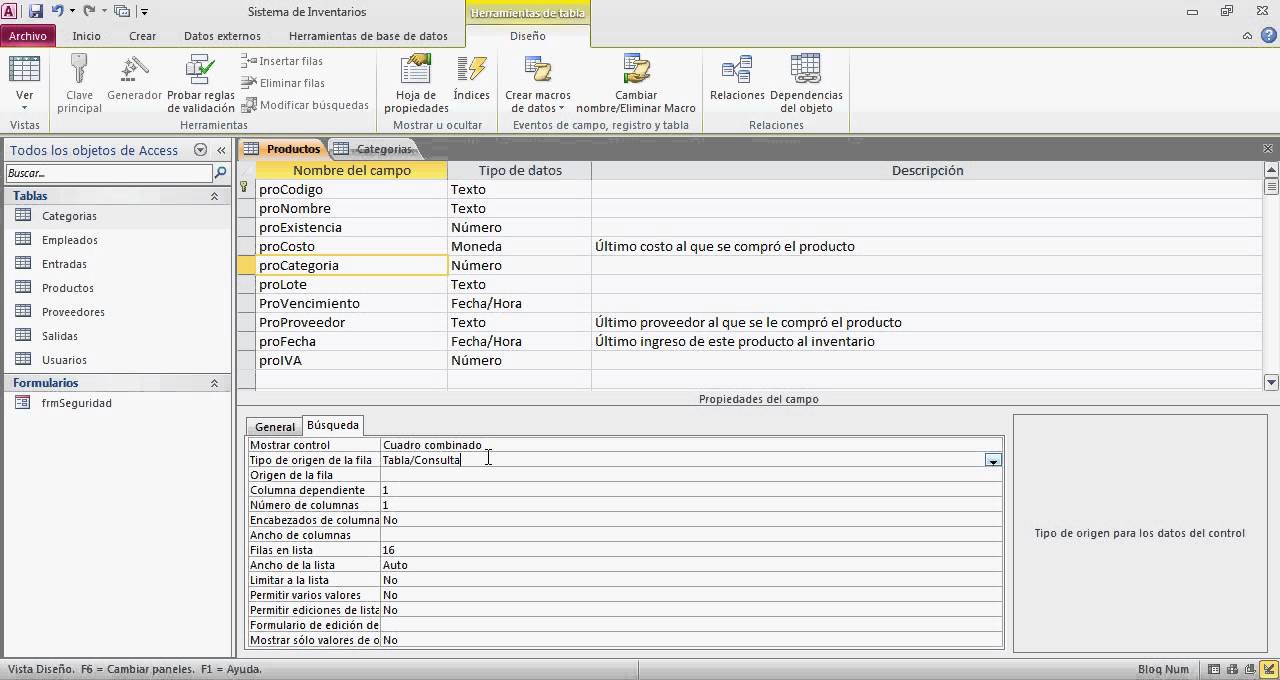Click the proIVA field name
The height and width of the screenshot is (680, 1280).
(x=351, y=360)
